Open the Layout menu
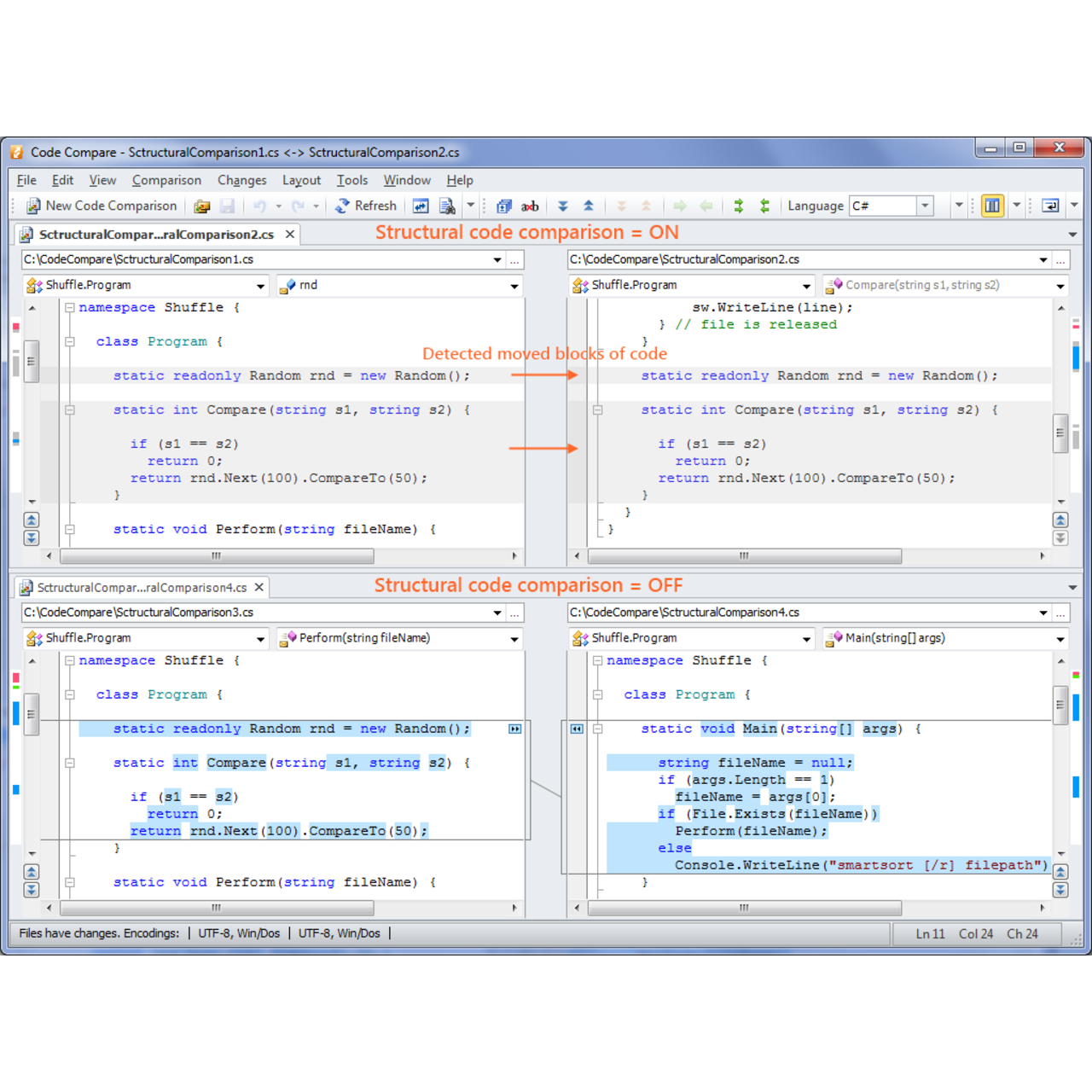 (x=302, y=180)
